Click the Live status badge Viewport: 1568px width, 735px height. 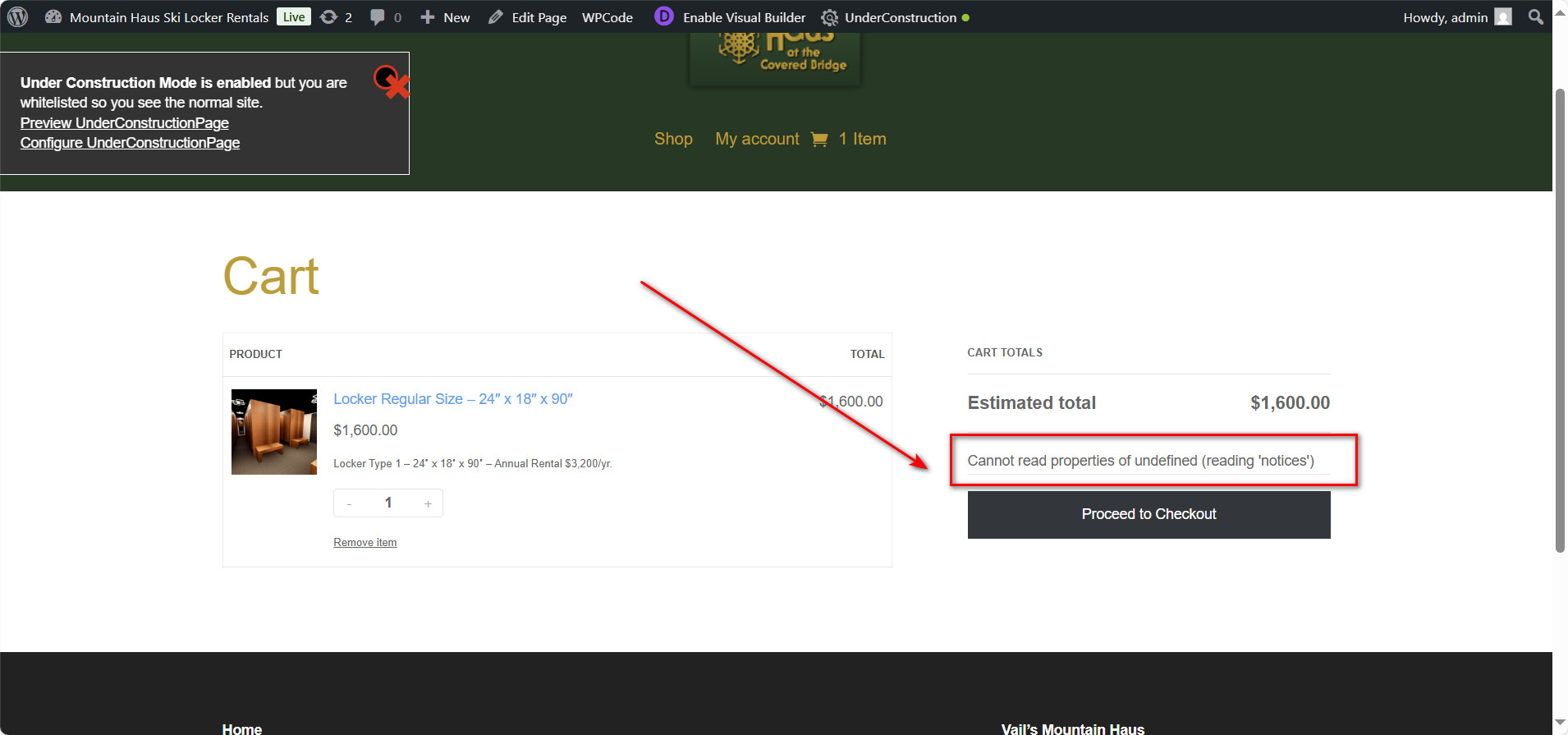pos(294,16)
